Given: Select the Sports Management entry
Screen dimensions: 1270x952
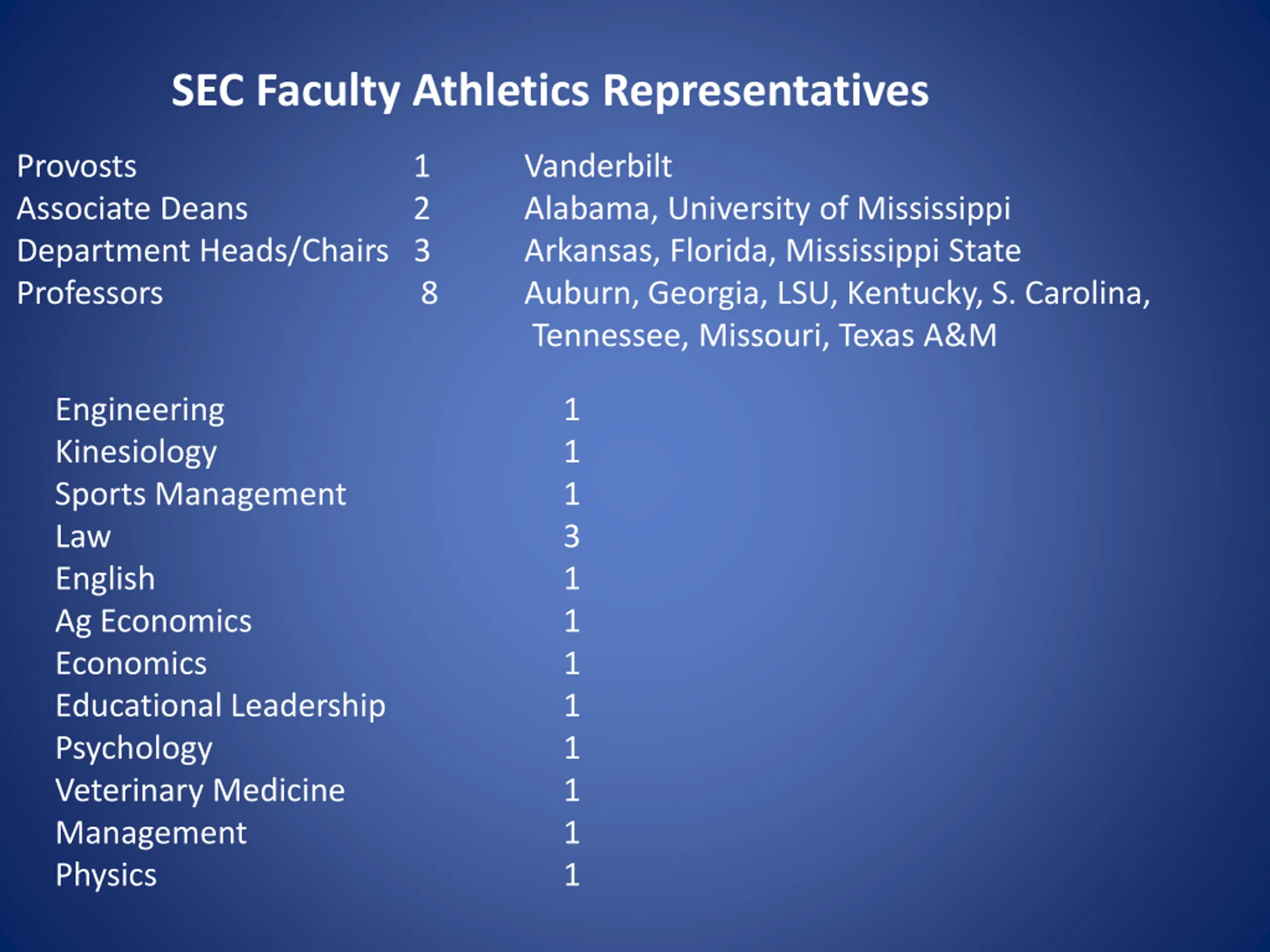Looking at the screenshot, I should (200, 495).
